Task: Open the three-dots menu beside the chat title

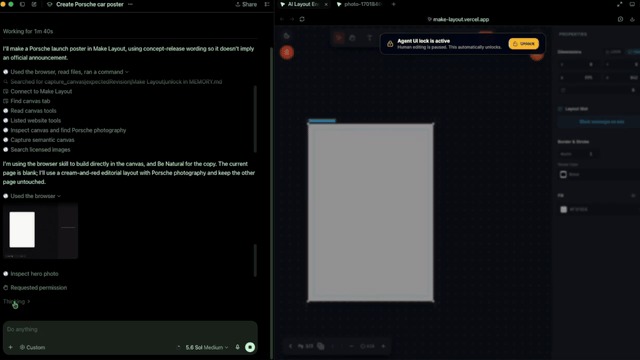Action: [130, 4]
